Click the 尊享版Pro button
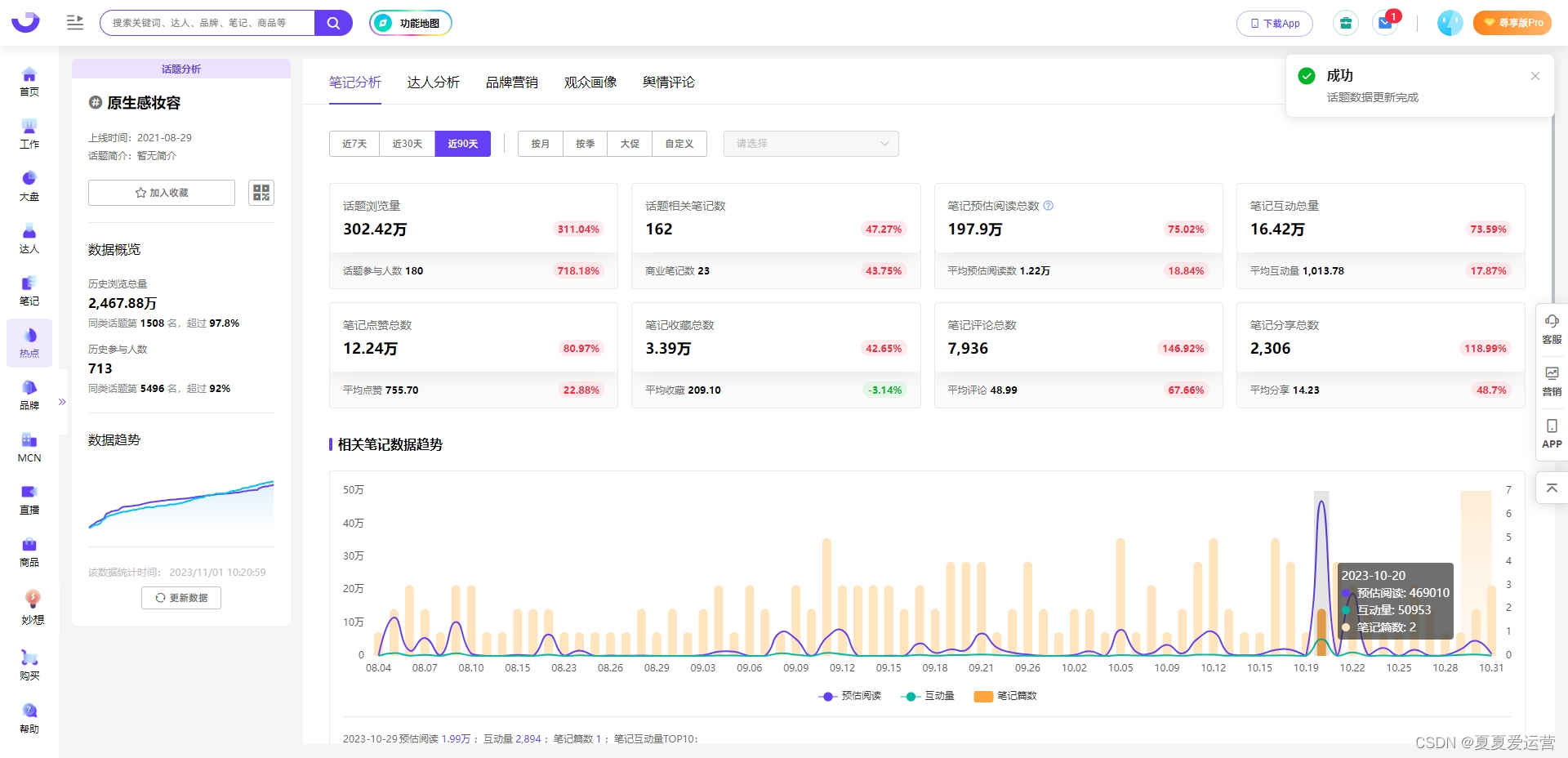Viewport: 1568px width, 758px height. point(1512,23)
